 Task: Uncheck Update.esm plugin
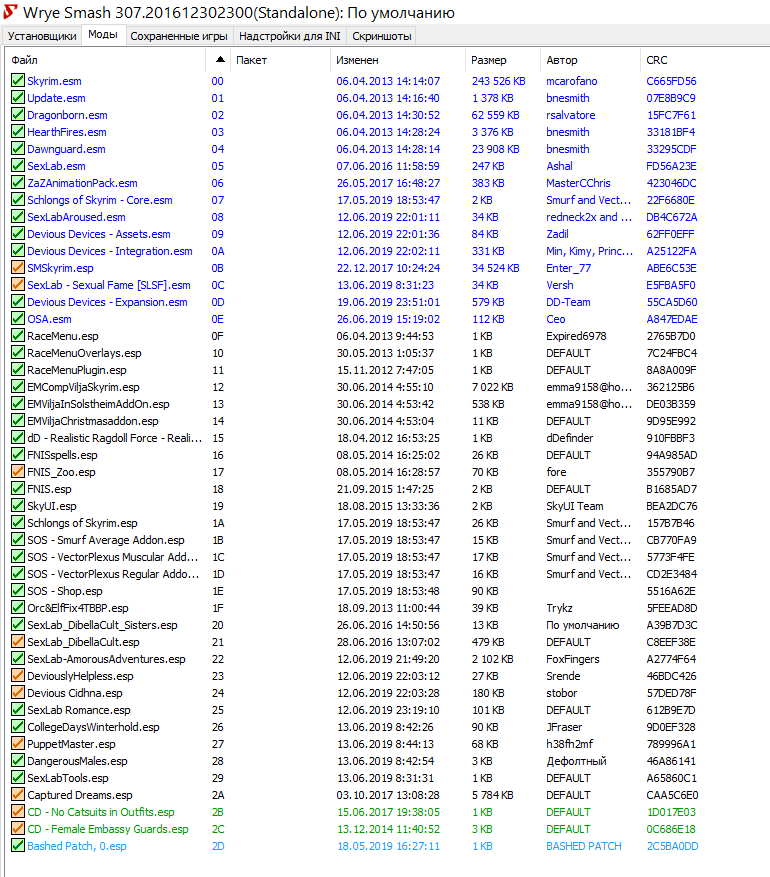pos(18,97)
